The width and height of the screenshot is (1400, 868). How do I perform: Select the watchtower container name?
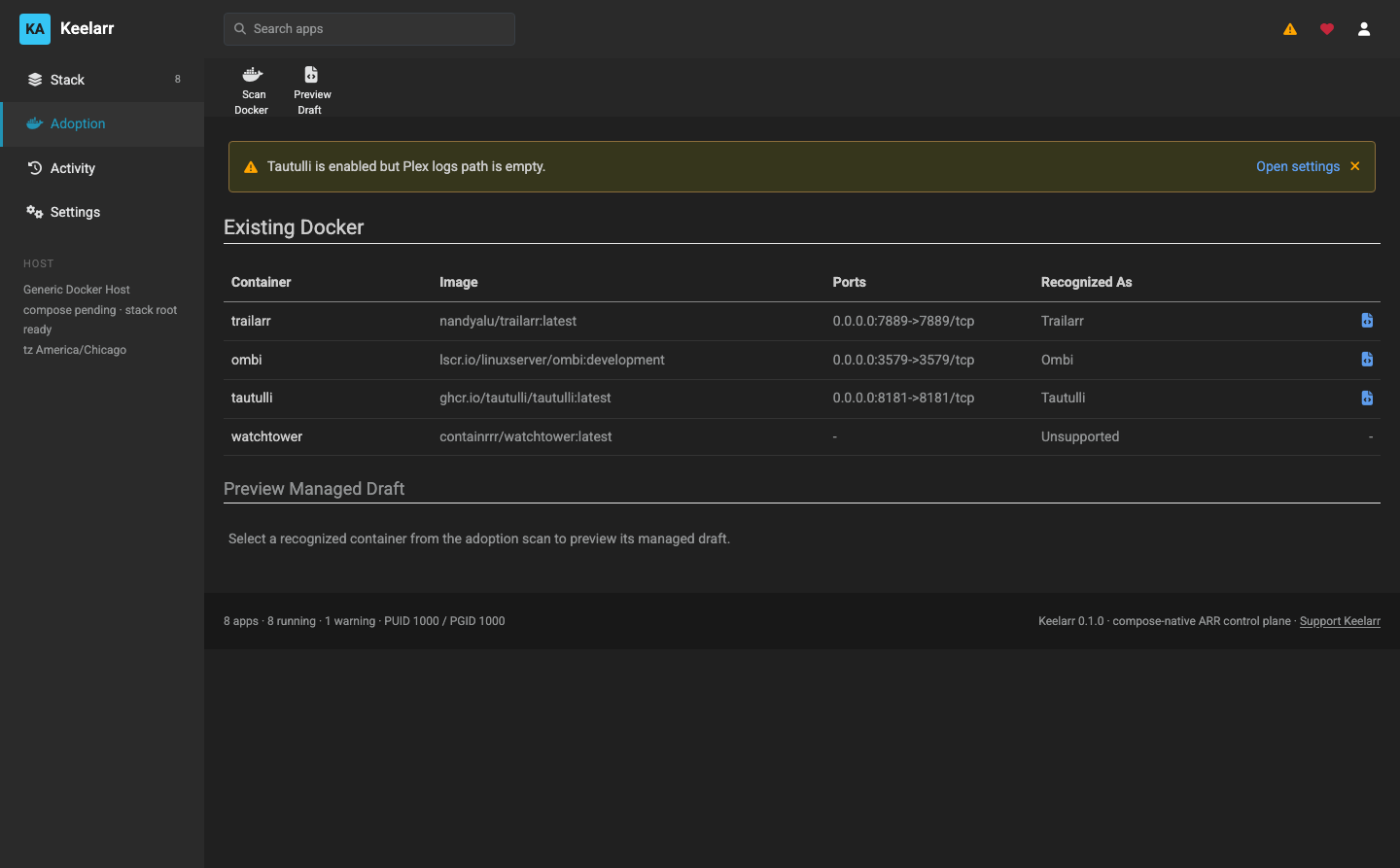266,436
